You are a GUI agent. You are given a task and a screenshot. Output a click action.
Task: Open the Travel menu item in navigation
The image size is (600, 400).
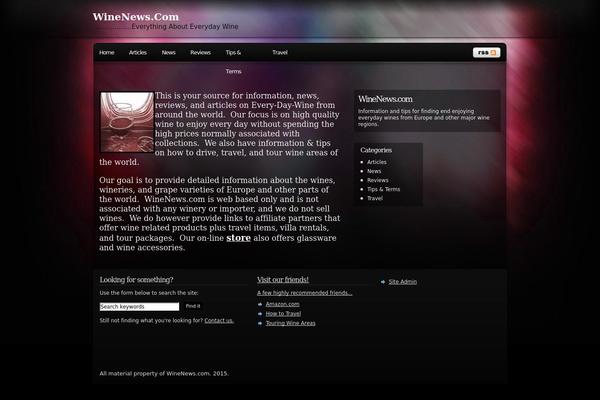(280, 52)
